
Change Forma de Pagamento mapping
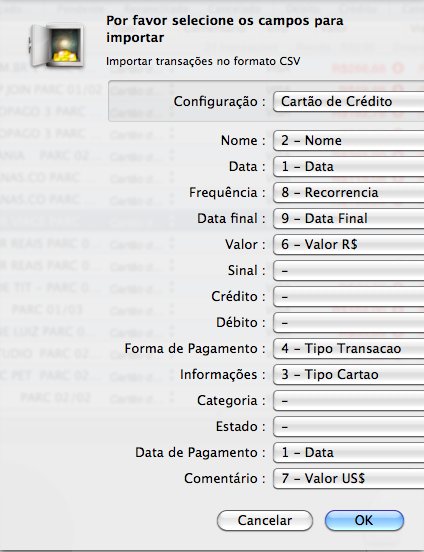pyautogui.click(x=349, y=349)
